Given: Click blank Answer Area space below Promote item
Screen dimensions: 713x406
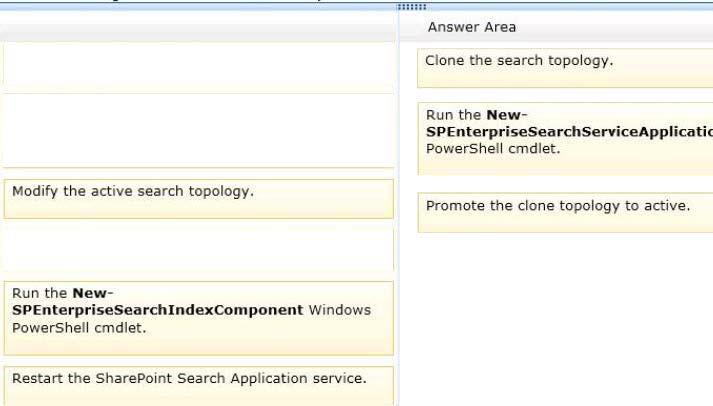Looking at the screenshot, I should (565, 318).
